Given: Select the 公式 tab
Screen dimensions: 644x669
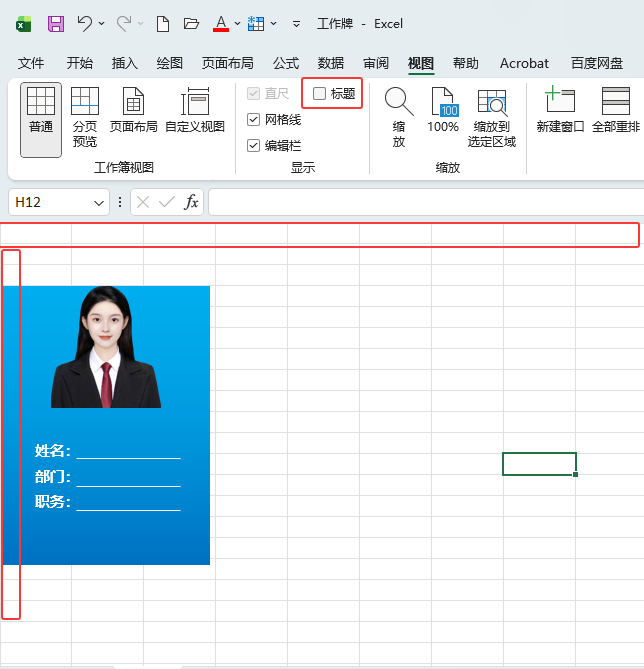Looking at the screenshot, I should pyautogui.click(x=286, y=63).
